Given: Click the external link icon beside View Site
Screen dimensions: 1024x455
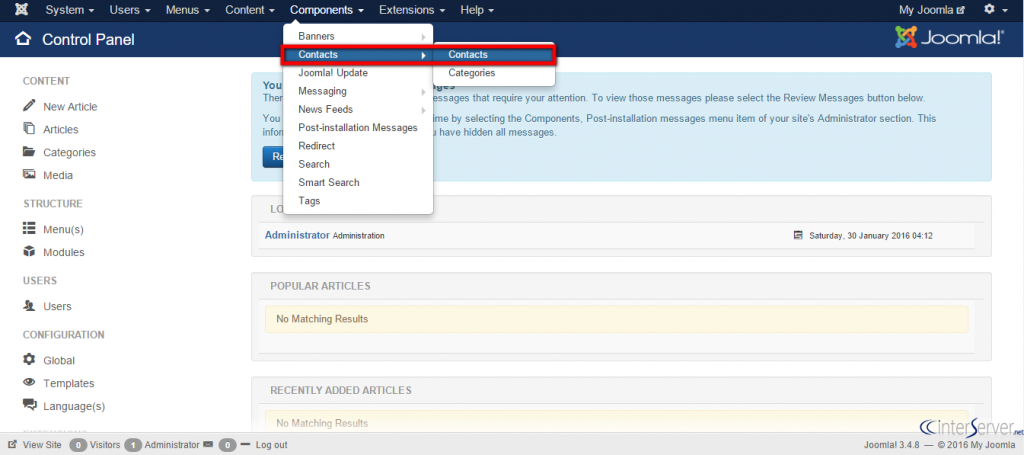Looking at the screenshot, I should (x=12, y=445).
